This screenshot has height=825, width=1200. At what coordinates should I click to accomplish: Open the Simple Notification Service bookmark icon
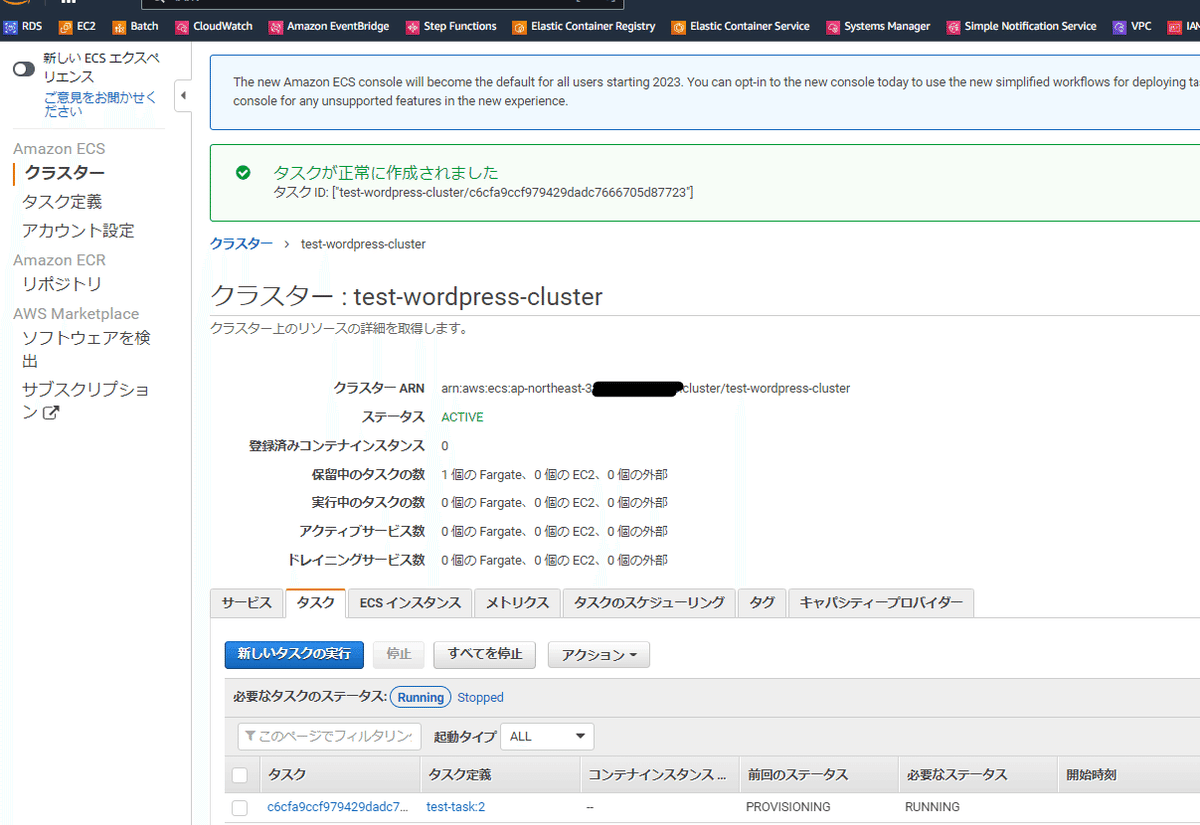coord(953,27)
